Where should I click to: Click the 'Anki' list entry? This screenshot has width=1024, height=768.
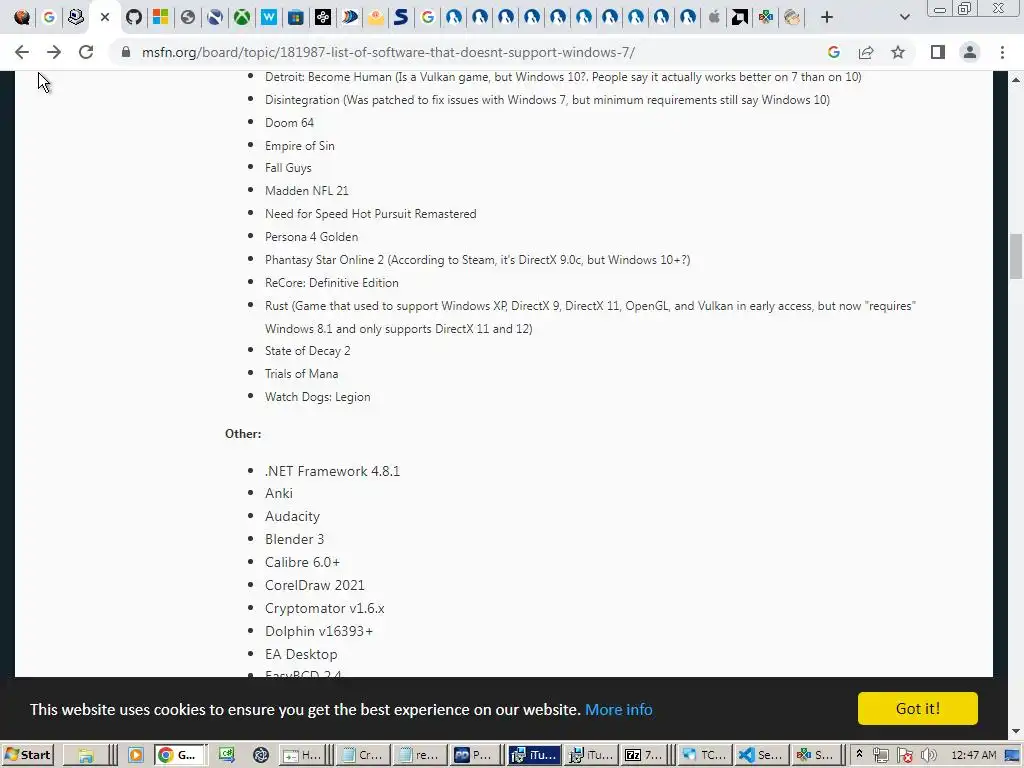click(279, 493)
